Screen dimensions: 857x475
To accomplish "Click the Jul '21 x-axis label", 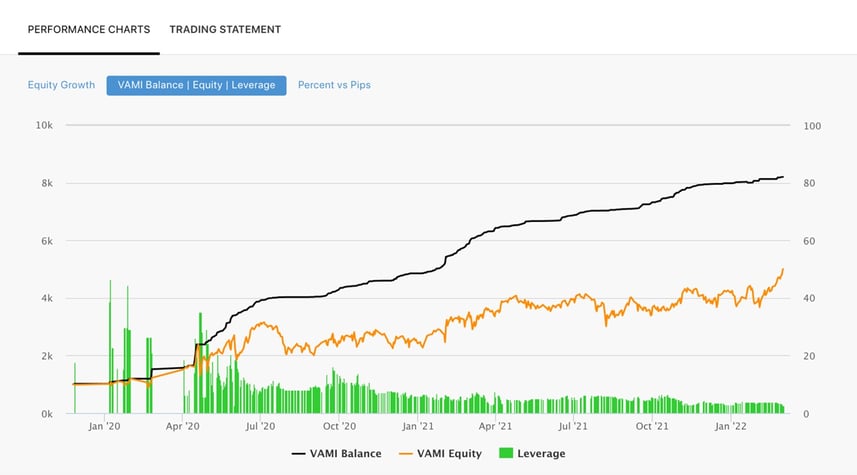I will (x=573, y=426).
